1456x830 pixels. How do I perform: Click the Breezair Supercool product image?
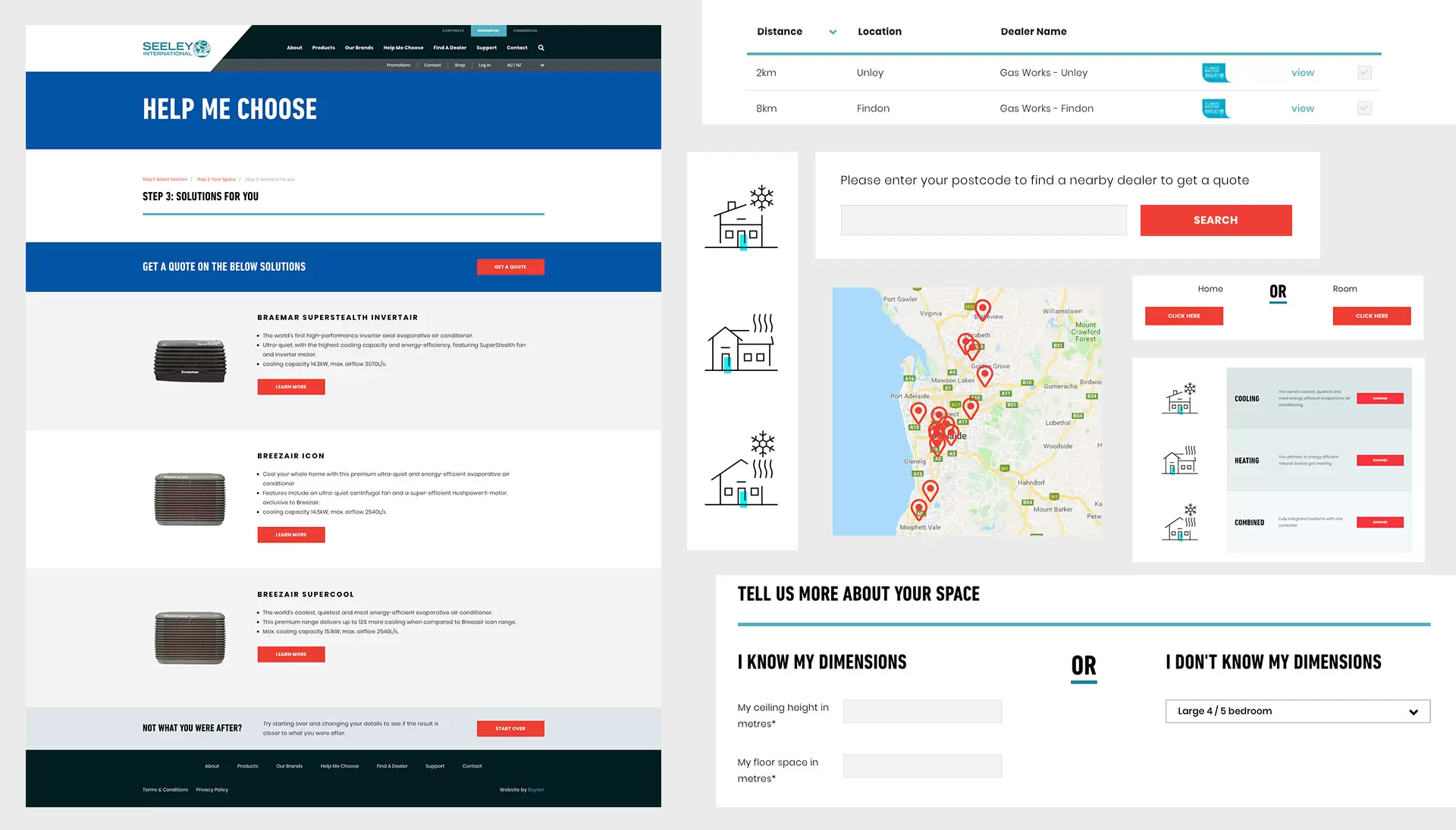pyautogui.click(x=190, y=638)
